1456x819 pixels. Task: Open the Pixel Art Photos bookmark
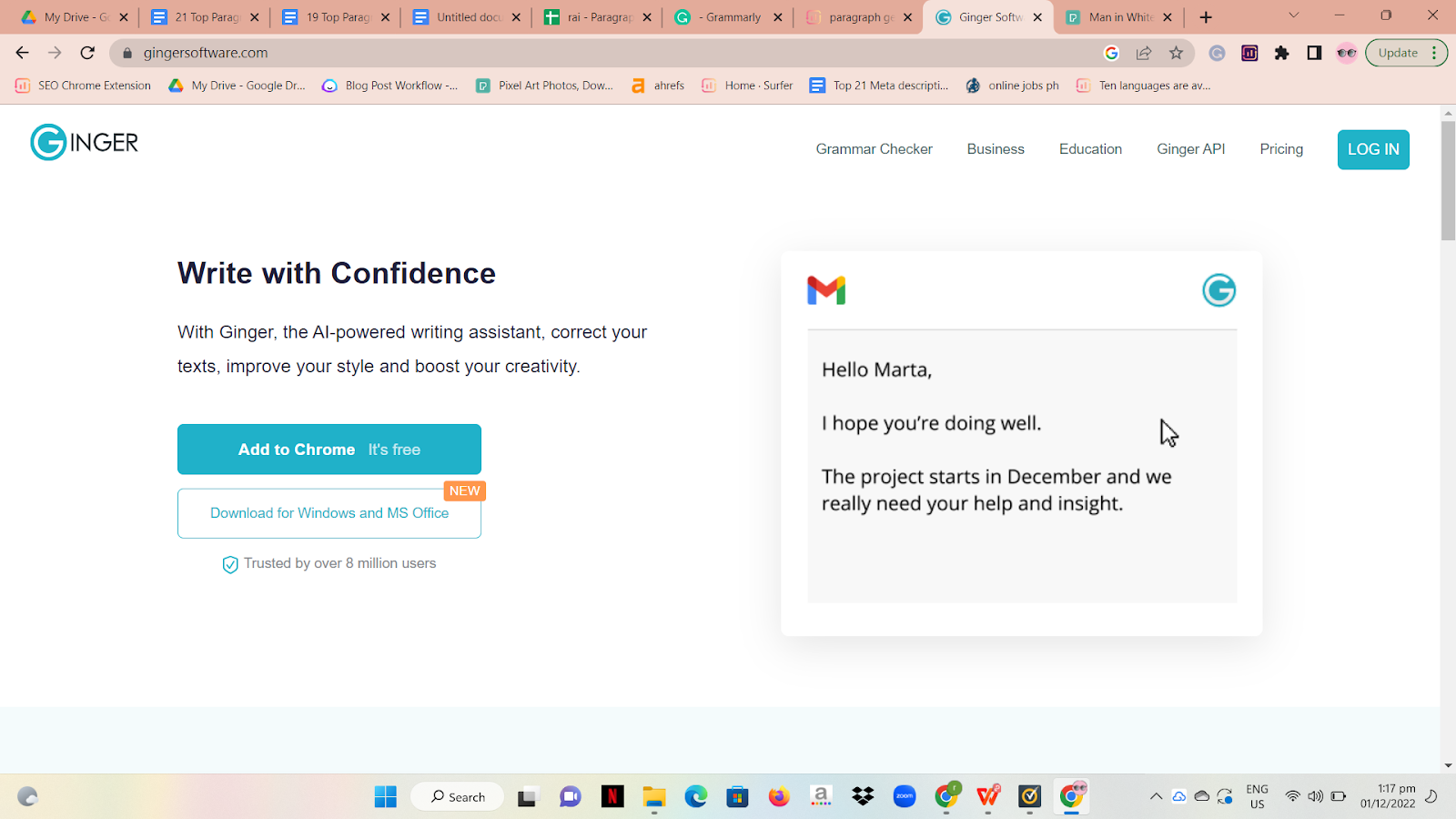pos(544,86)
